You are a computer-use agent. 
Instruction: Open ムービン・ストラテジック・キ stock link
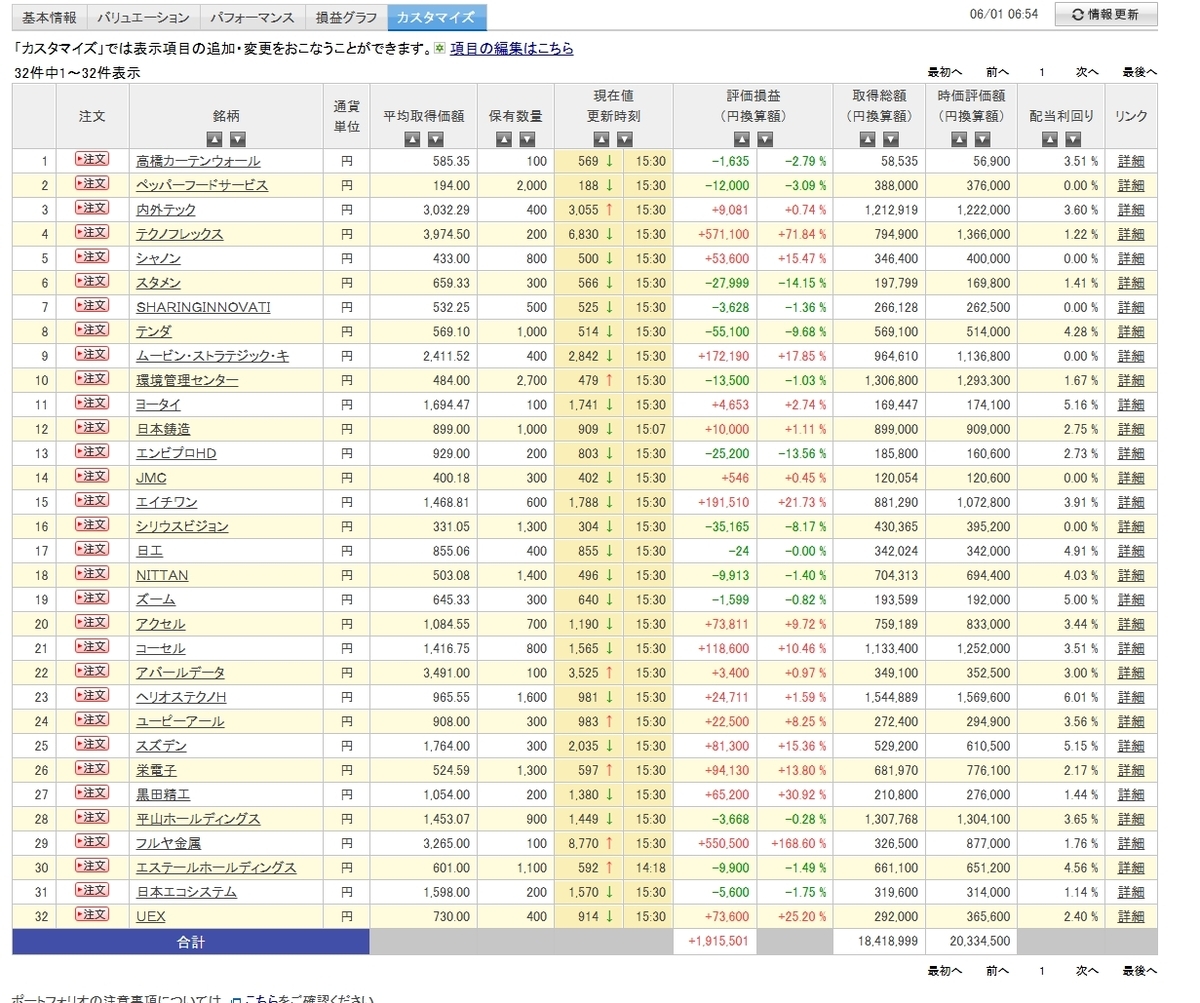pyautogui.click(x=212, y=356)
